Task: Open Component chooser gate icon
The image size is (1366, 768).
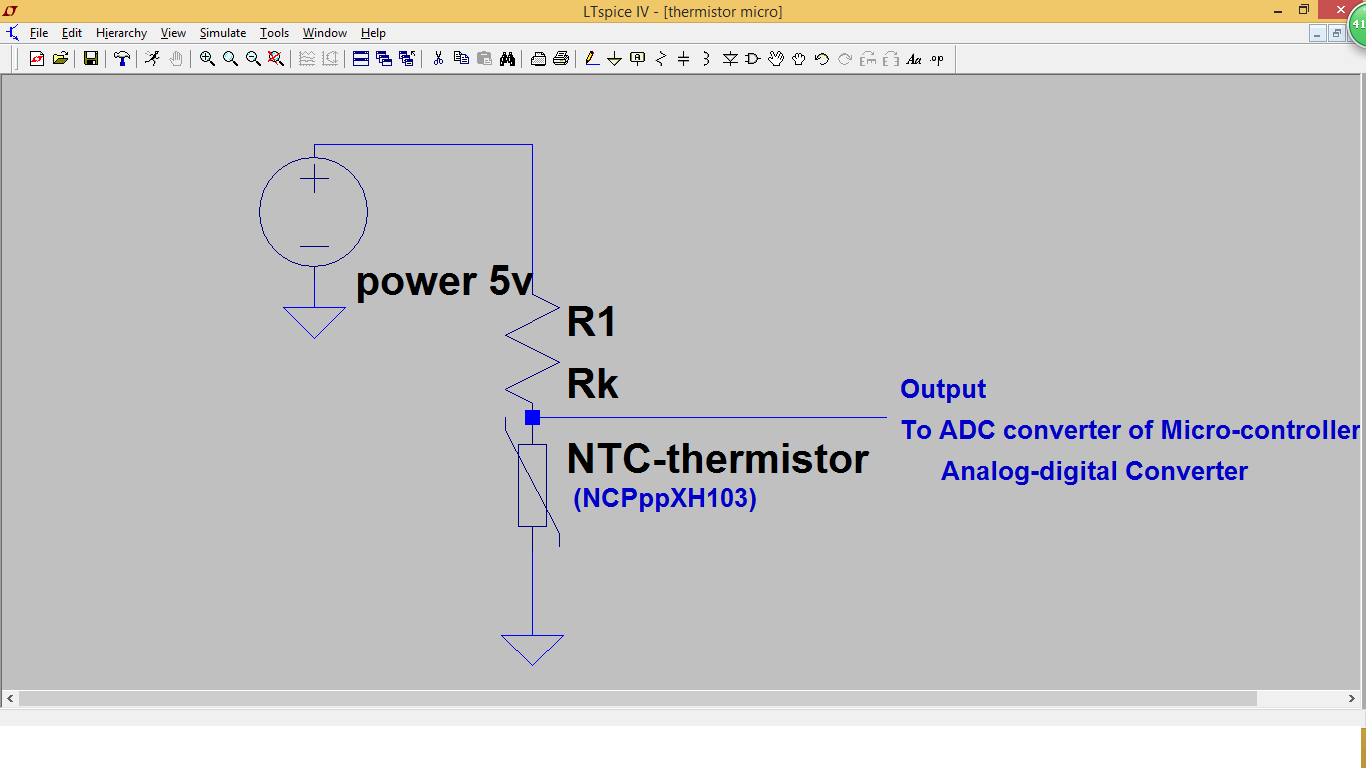Action: [x=753, y=59]
